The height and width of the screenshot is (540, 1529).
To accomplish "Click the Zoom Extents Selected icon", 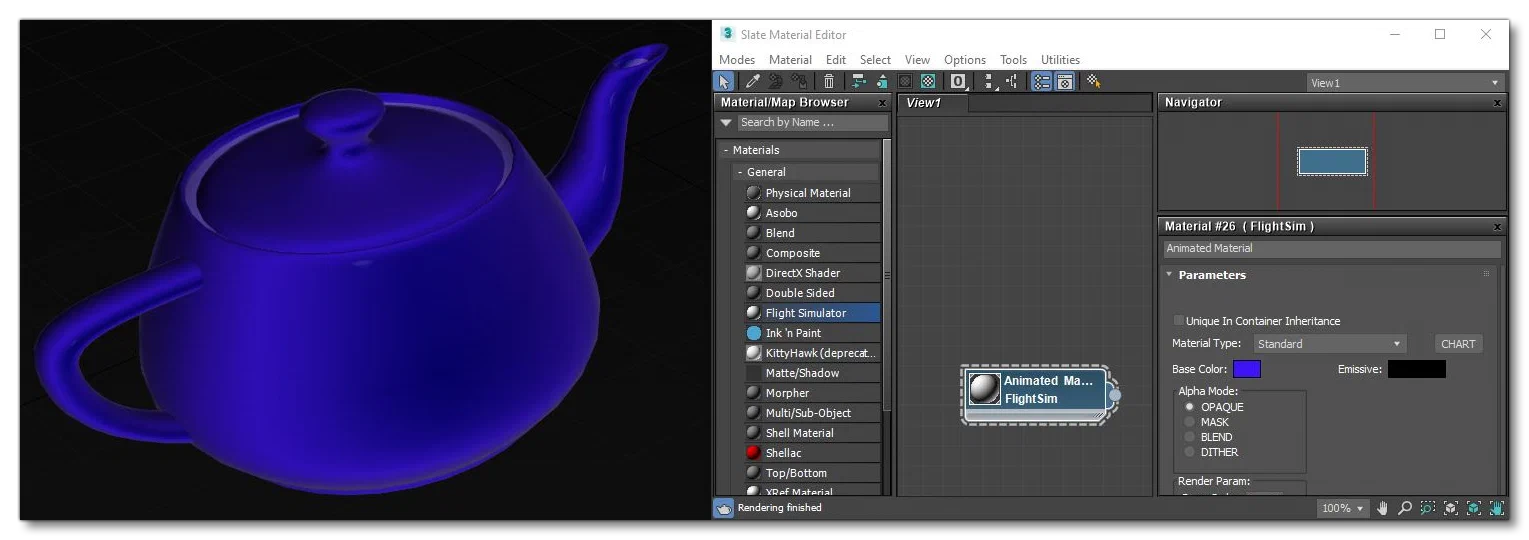I will (x=1473, y=508).
